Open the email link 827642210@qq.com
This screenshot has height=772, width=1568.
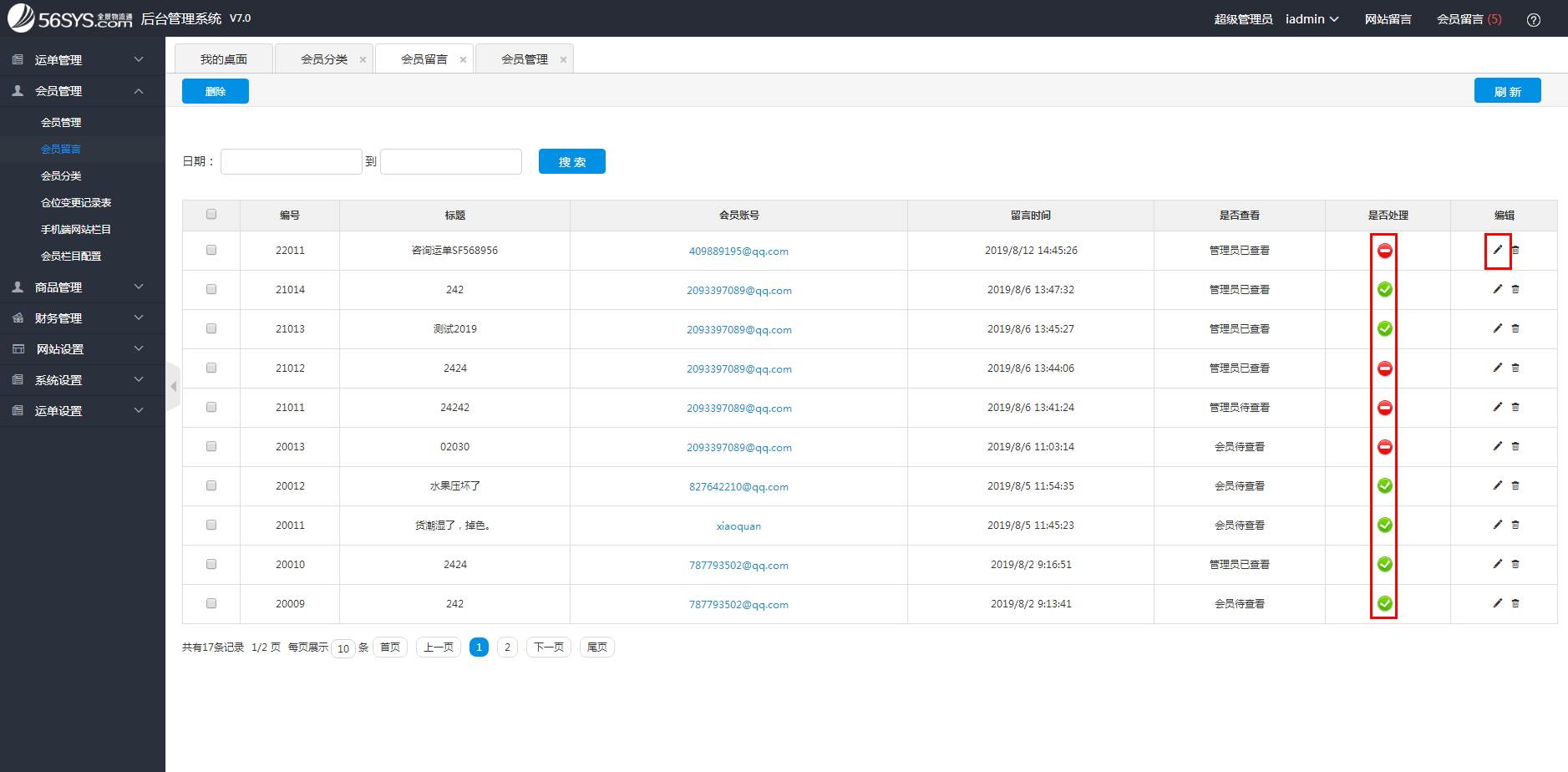738,485
